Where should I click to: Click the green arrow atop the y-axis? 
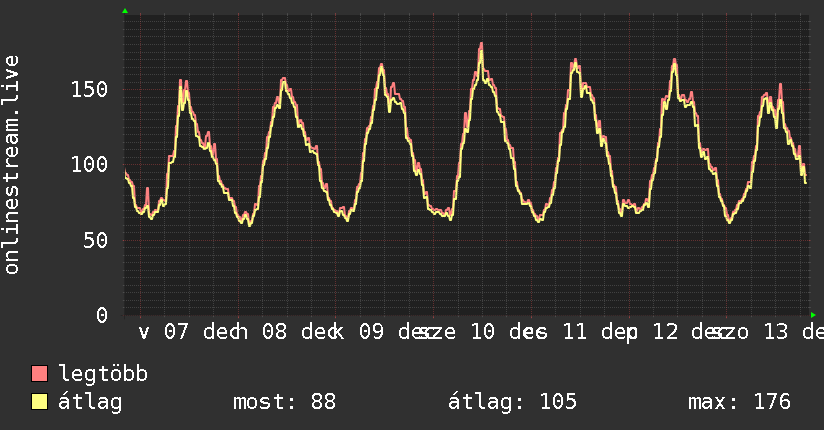click(125, 11)
